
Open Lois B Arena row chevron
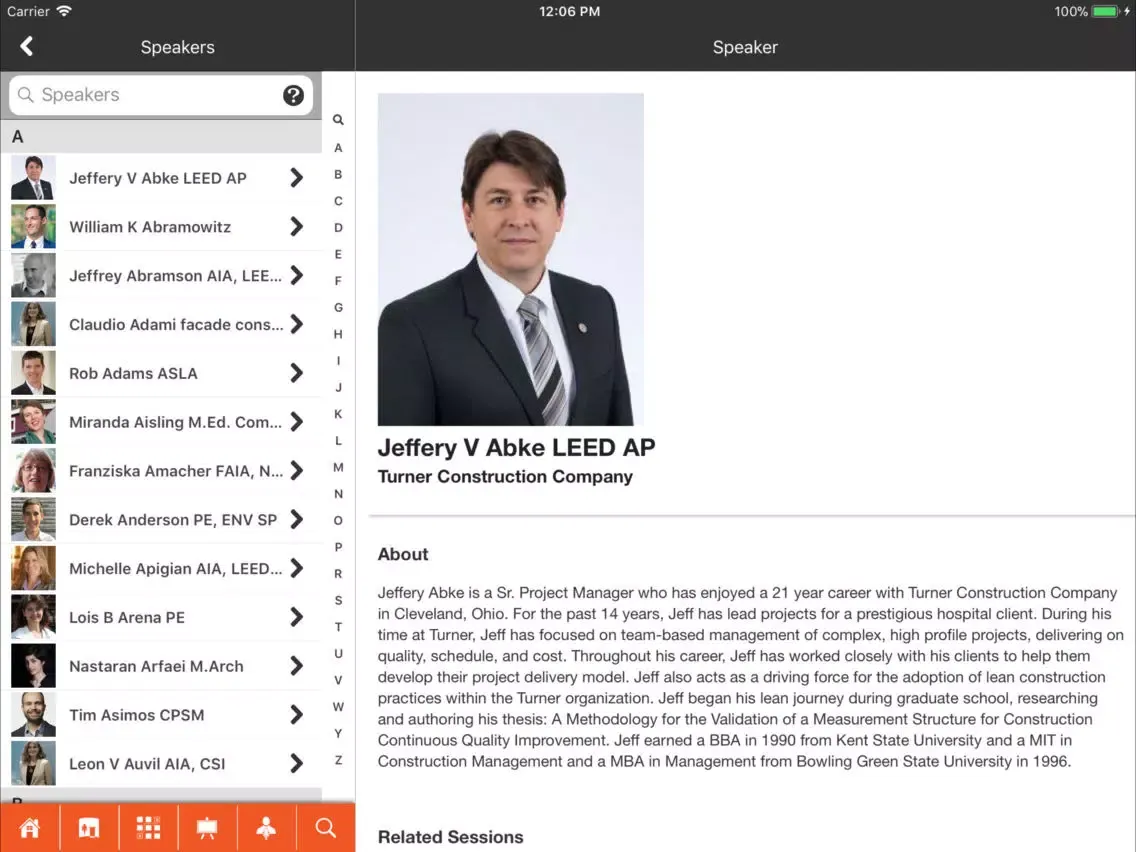tap(296, 617)
